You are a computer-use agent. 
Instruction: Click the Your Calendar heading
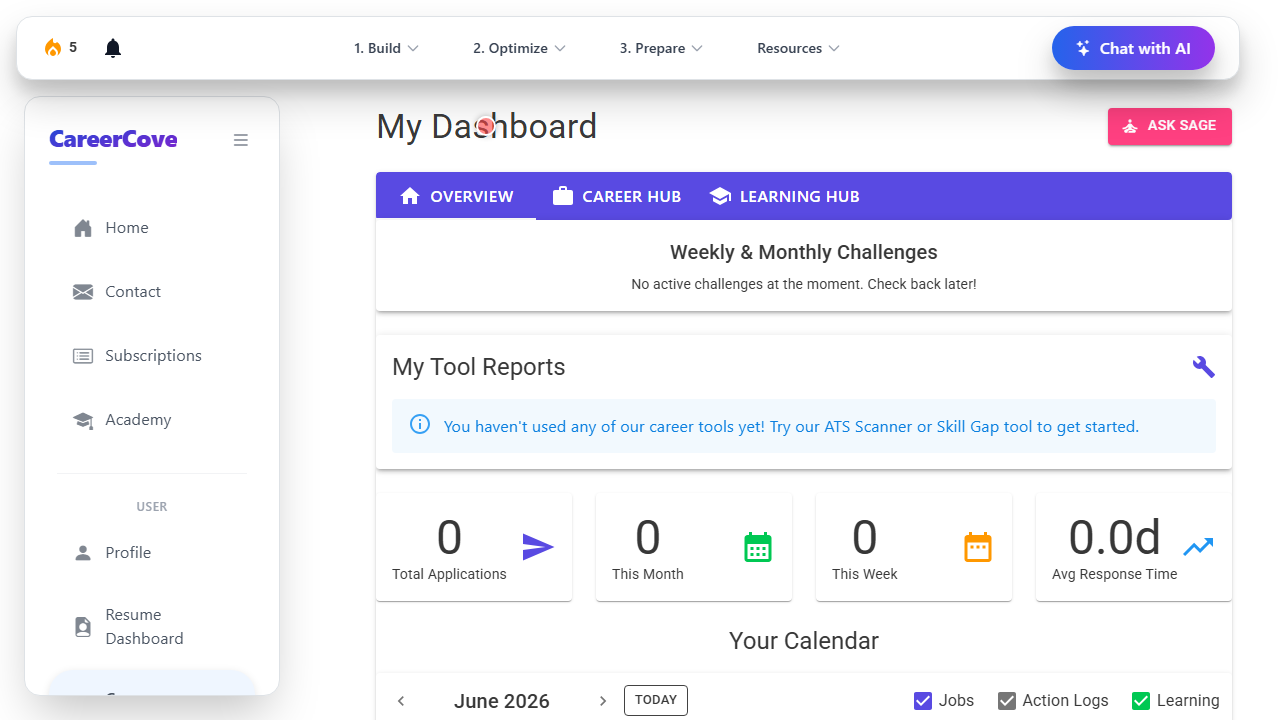[804, 641]
